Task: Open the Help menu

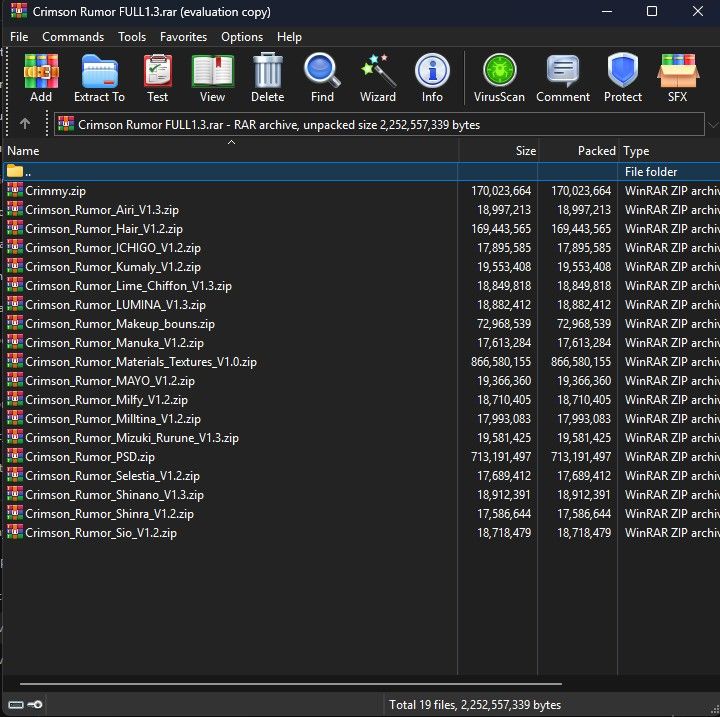Action: coord(289,37)
